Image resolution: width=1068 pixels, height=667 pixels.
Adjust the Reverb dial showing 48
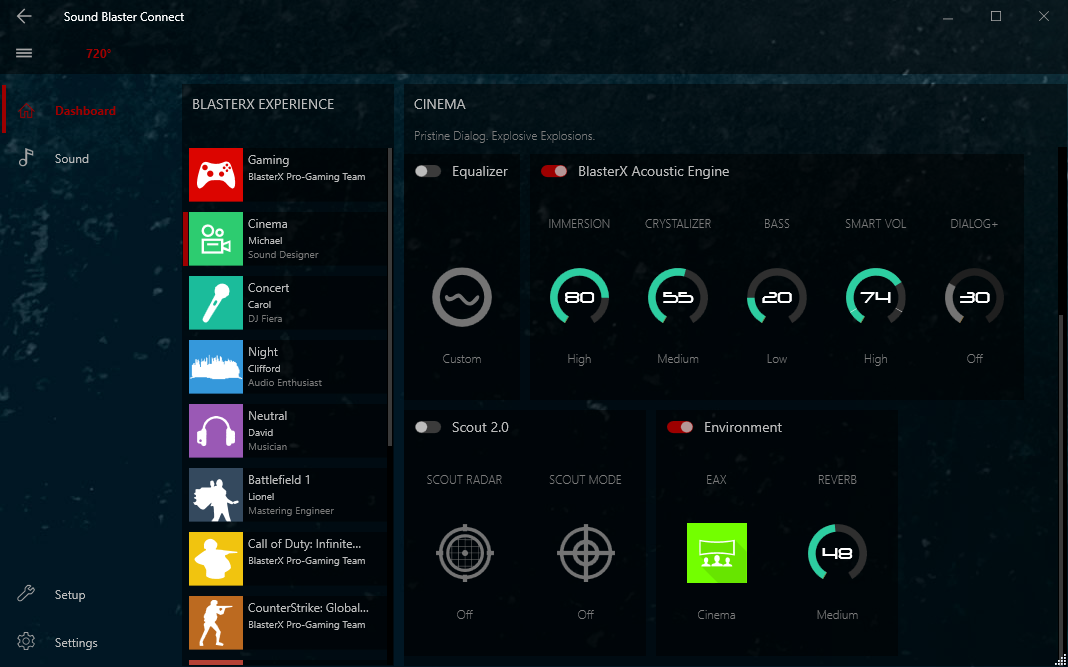837,553
